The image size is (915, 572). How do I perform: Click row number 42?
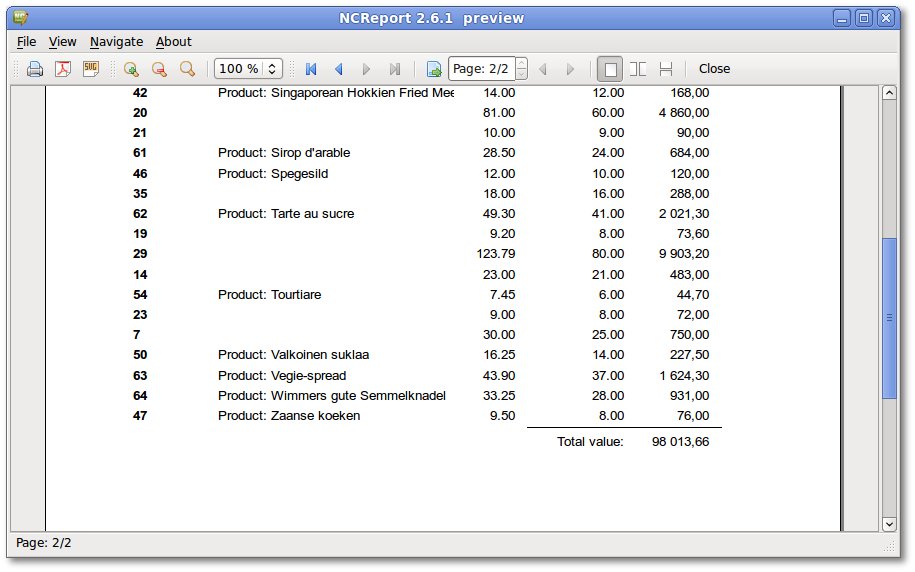(x=140, y=93)
